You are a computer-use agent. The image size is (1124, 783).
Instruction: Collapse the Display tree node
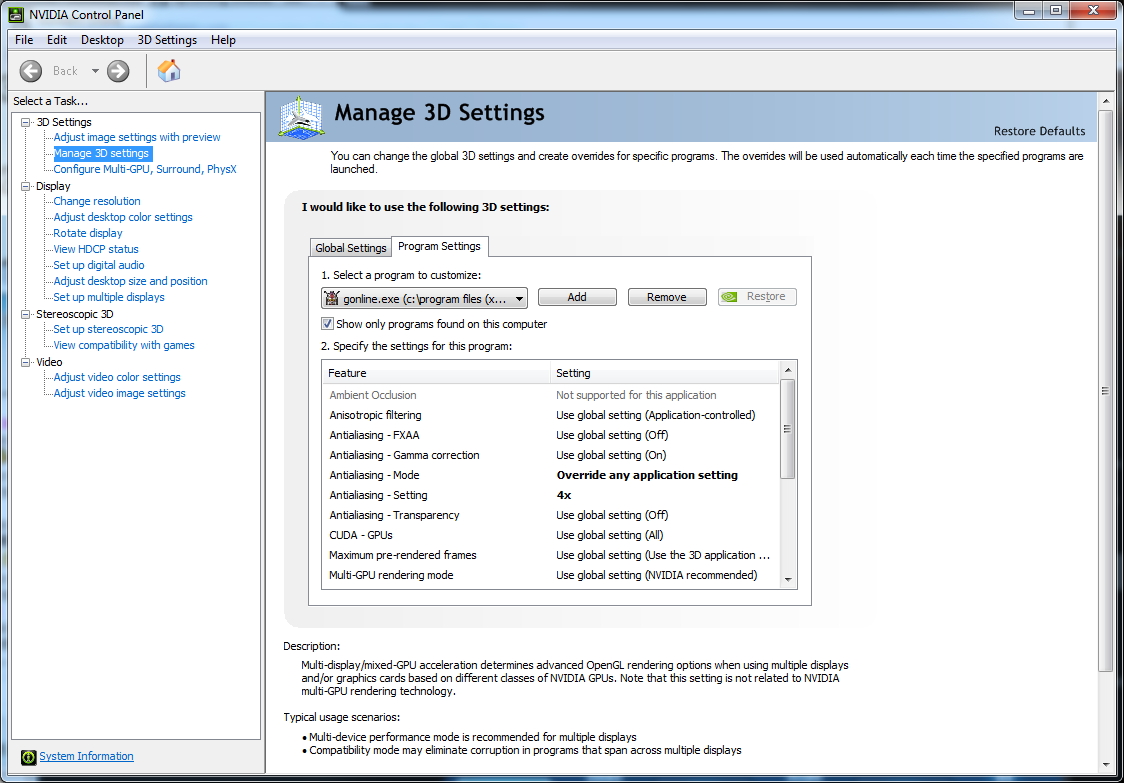click(26, 186)
